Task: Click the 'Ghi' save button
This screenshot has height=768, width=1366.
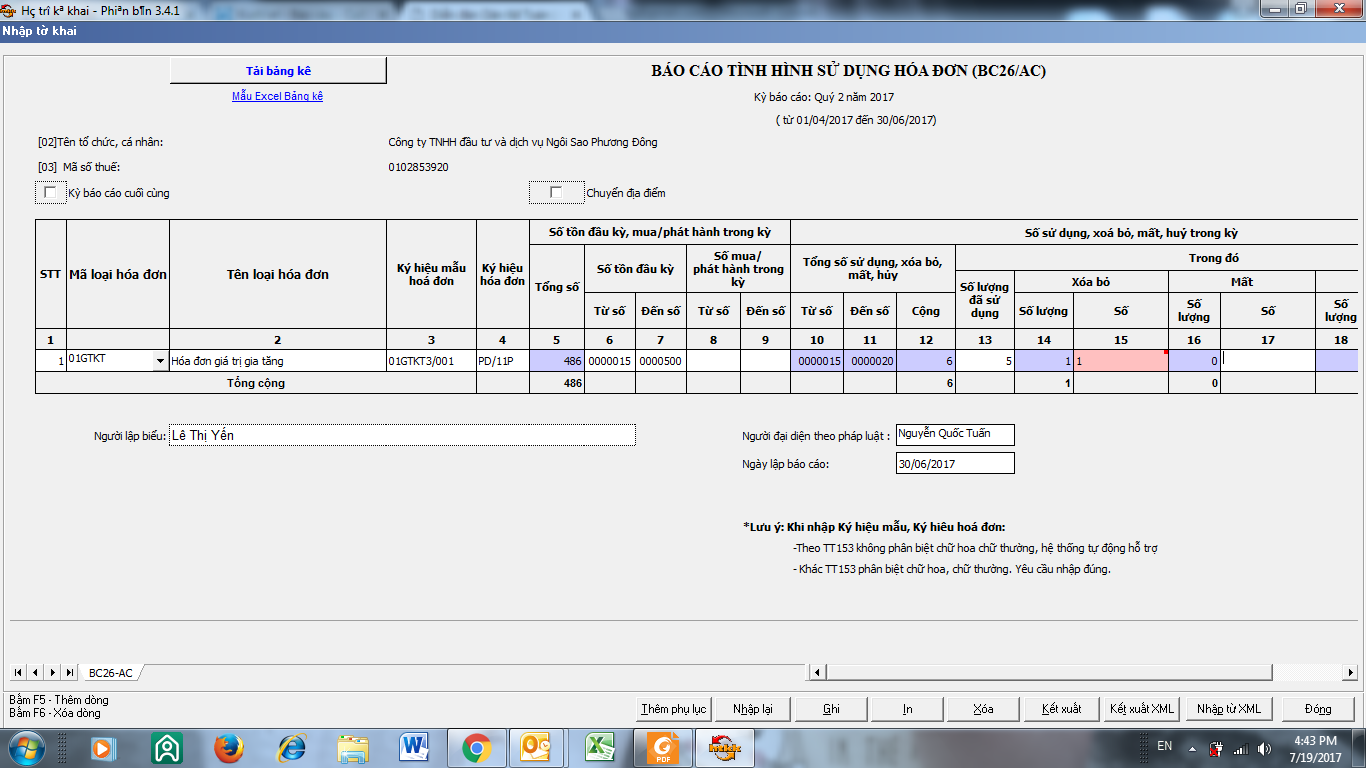Action: 831,709
